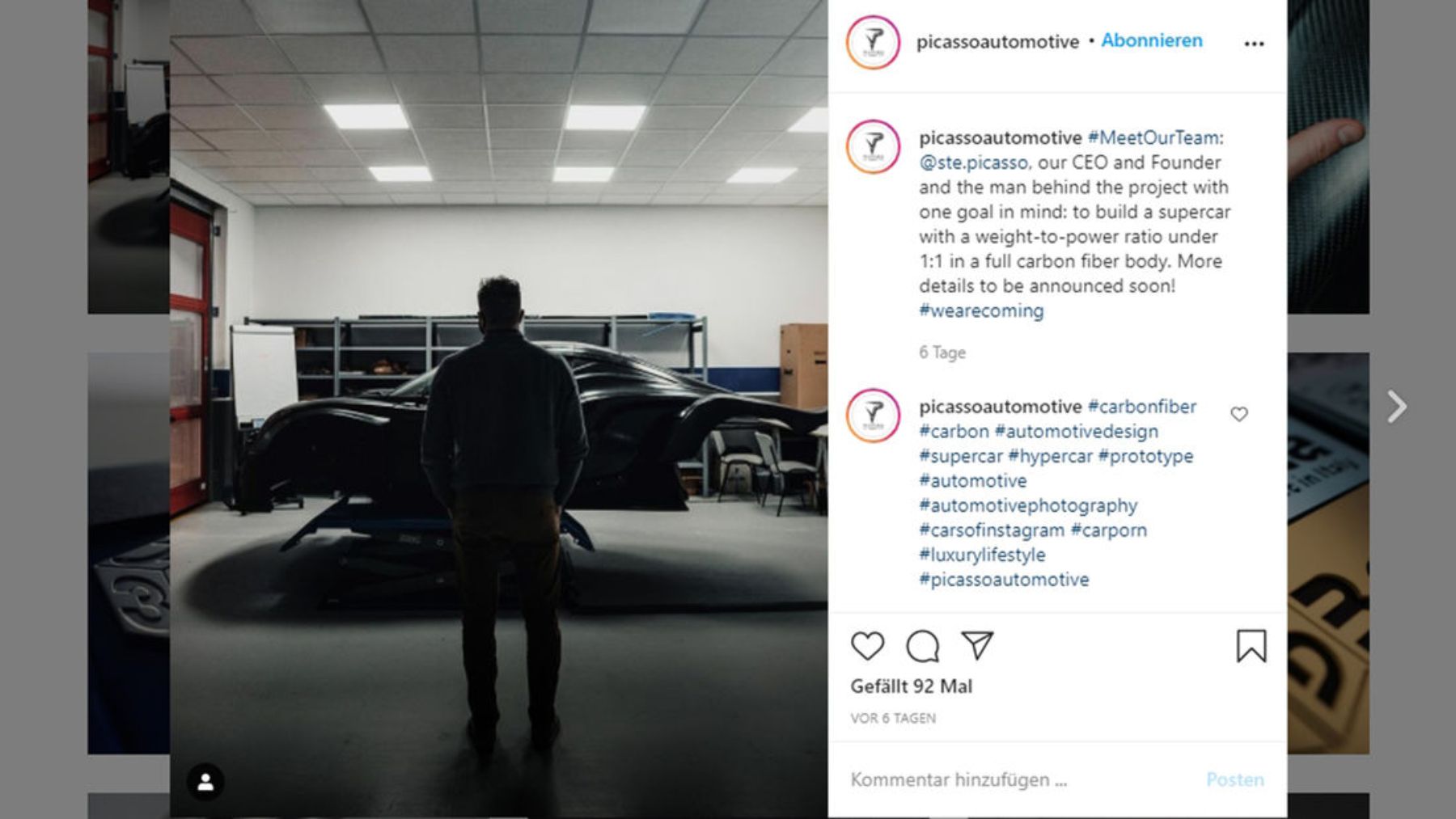Click the avatar beside the caption text
The height and width of the screenshot is (819, 1456).
(x=873, y=147)
